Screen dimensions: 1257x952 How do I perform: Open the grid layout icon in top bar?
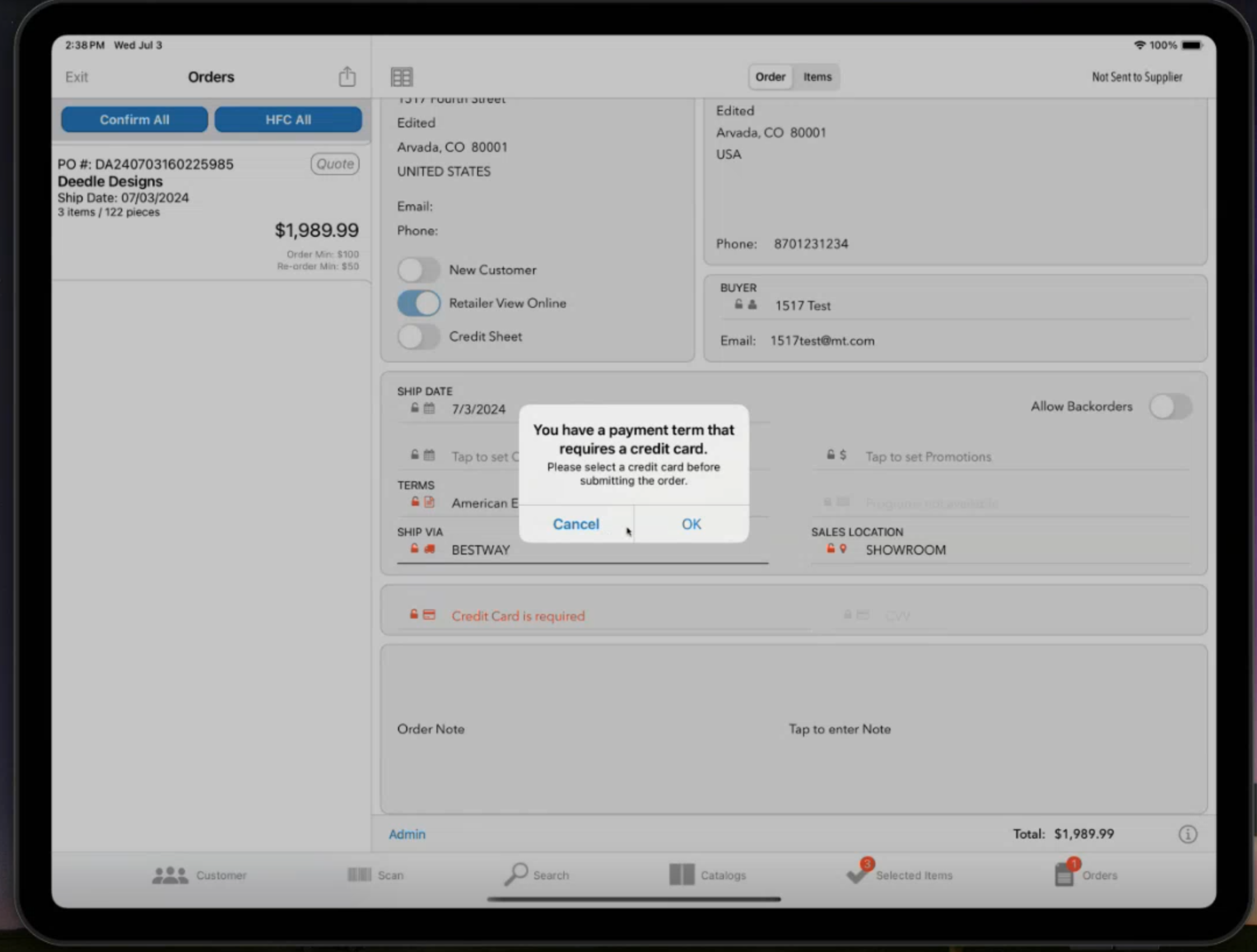point(402,77)
